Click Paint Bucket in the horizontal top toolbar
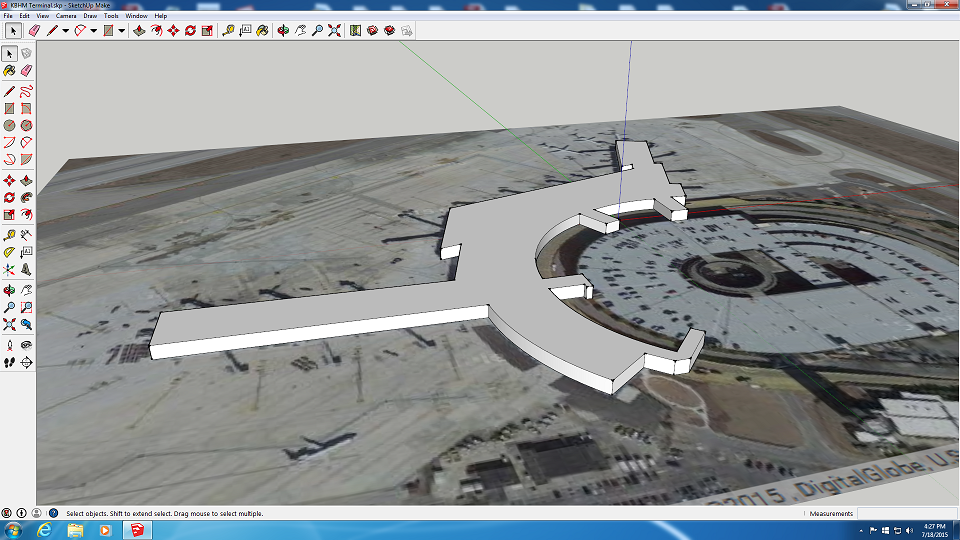The width and height of the screenshot is (960, 540). tap(262, 31)
